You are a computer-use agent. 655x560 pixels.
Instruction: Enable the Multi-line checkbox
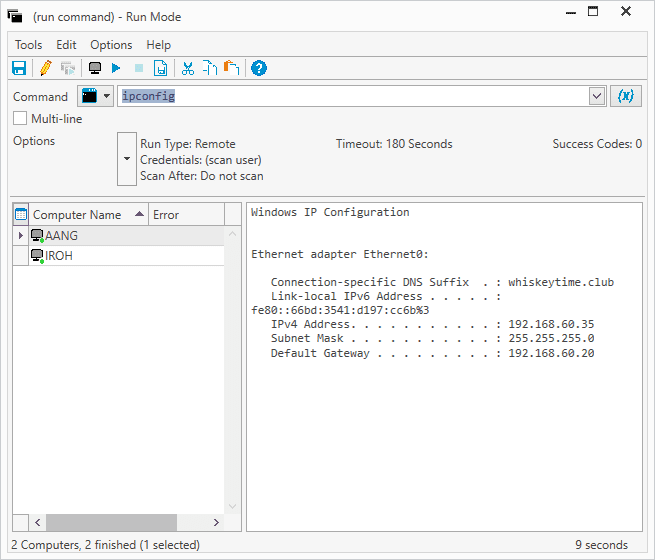tap(20, 119)
